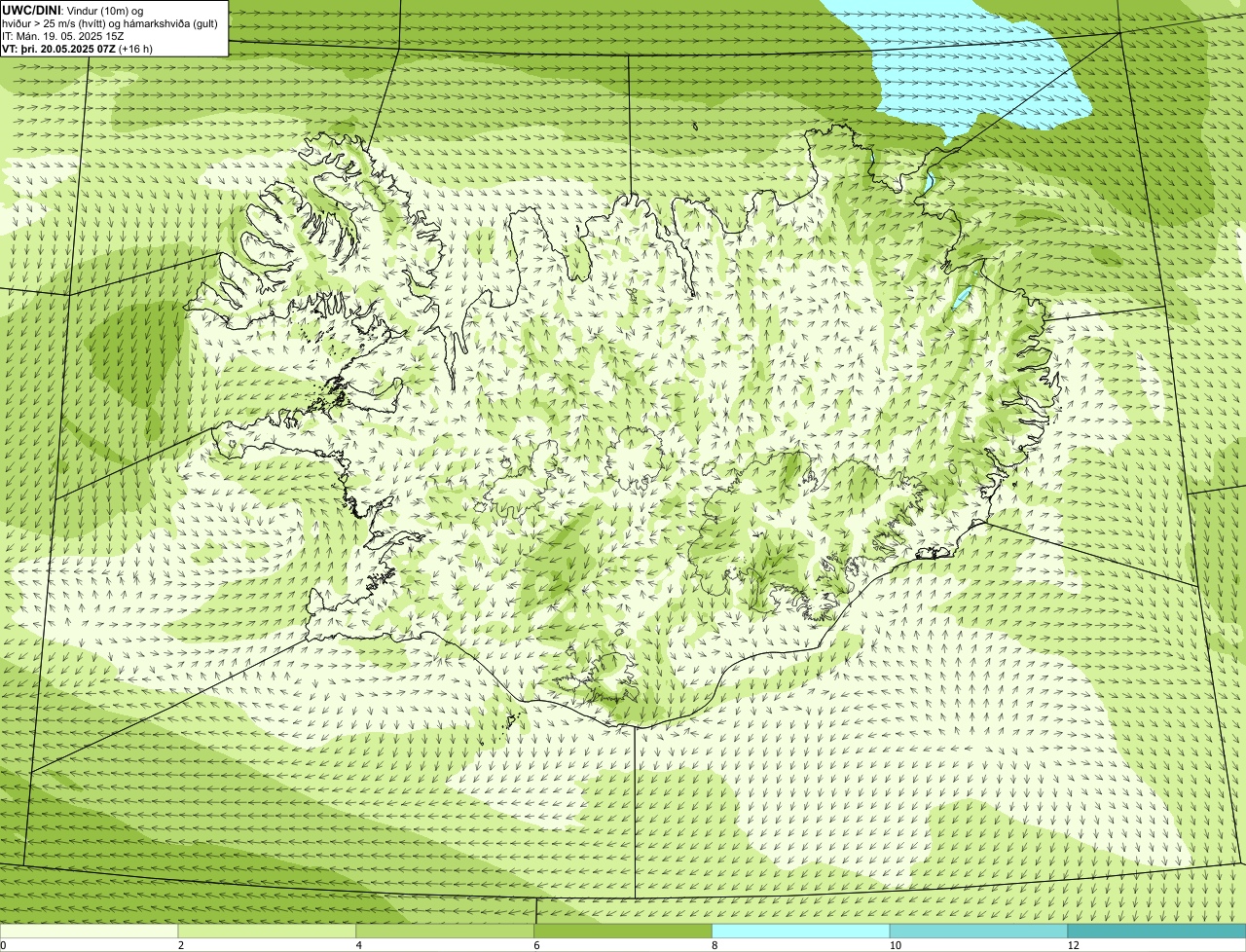This screenshot has width=1246, height=952.
Task: Click the '8' label on the color scale
Action: coord(715,945)
